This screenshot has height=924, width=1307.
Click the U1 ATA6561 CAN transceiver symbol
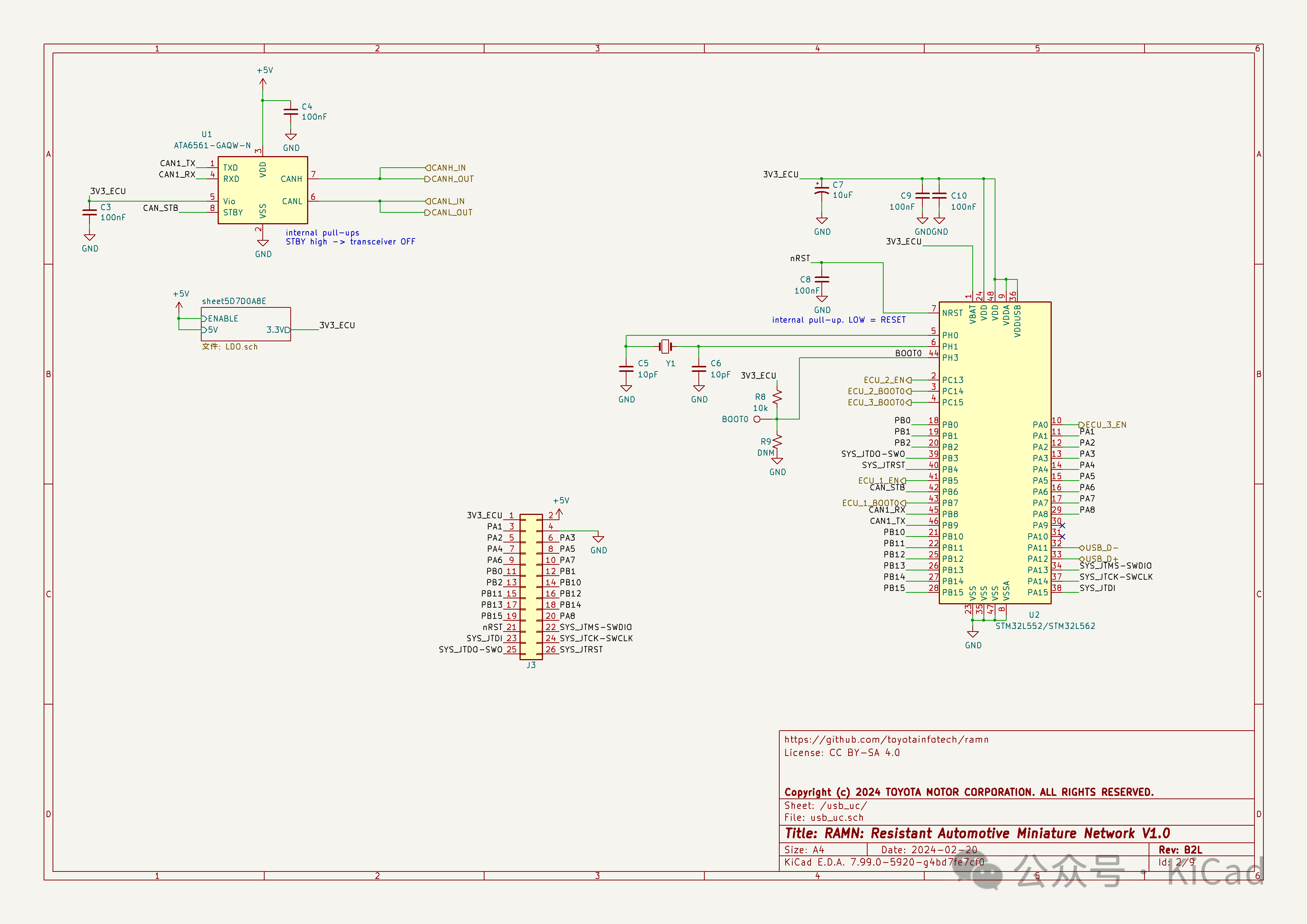(x=262, y=190)
